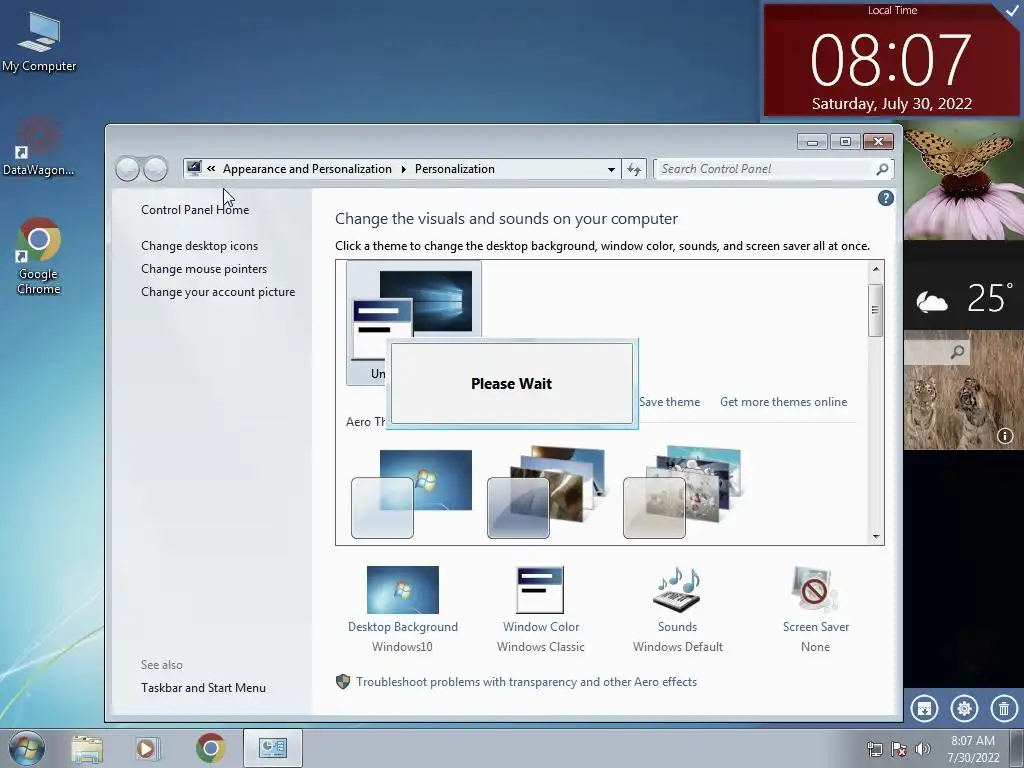
Task: Click the double chevron in the breadcrumb
Action: pyautogui.click(x=211, y=168)
